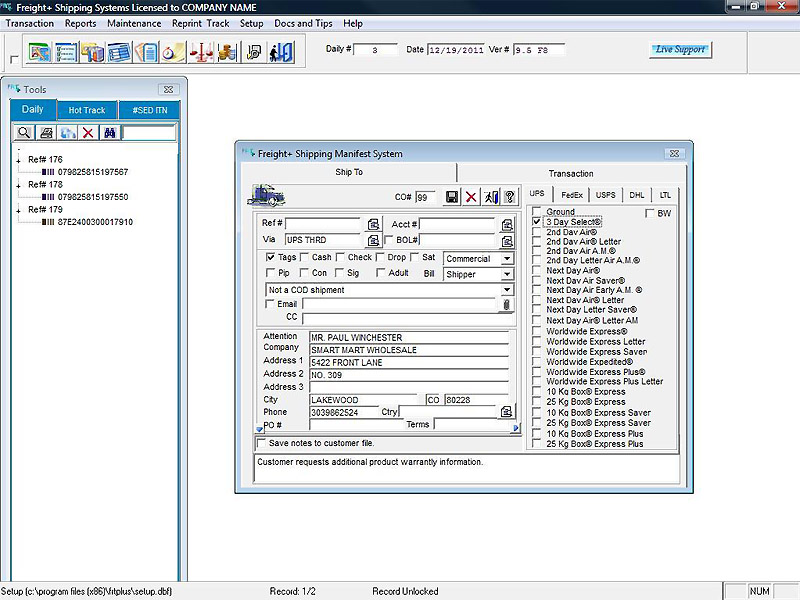Select tracking number 87E2400300017910

click(x=95, y=222)
